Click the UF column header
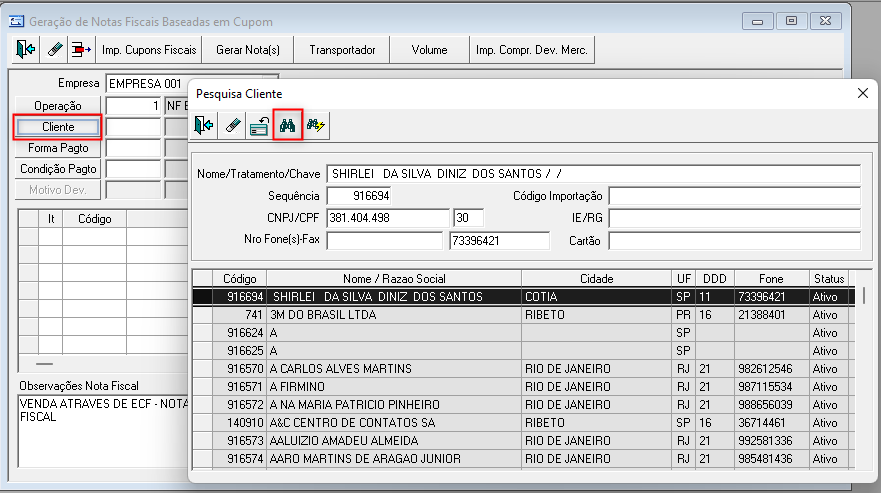Screen dimensions: 881x493 pos(684,278)
